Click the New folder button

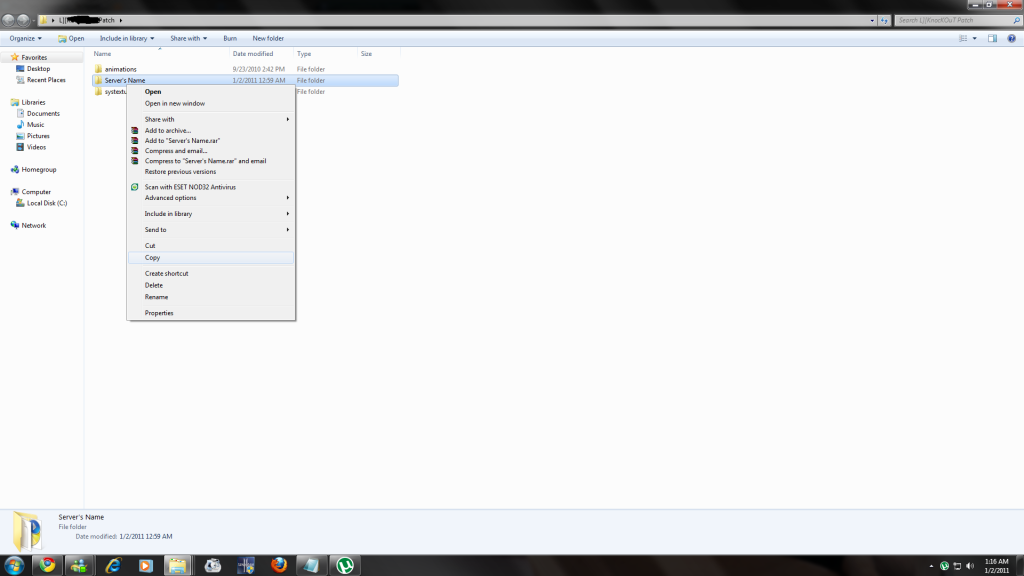268,38
